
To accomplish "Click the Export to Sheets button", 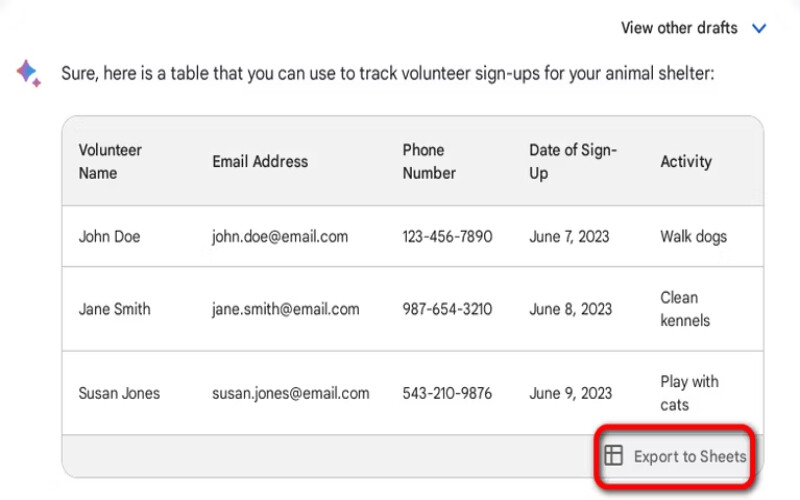I will click(676, 456).
